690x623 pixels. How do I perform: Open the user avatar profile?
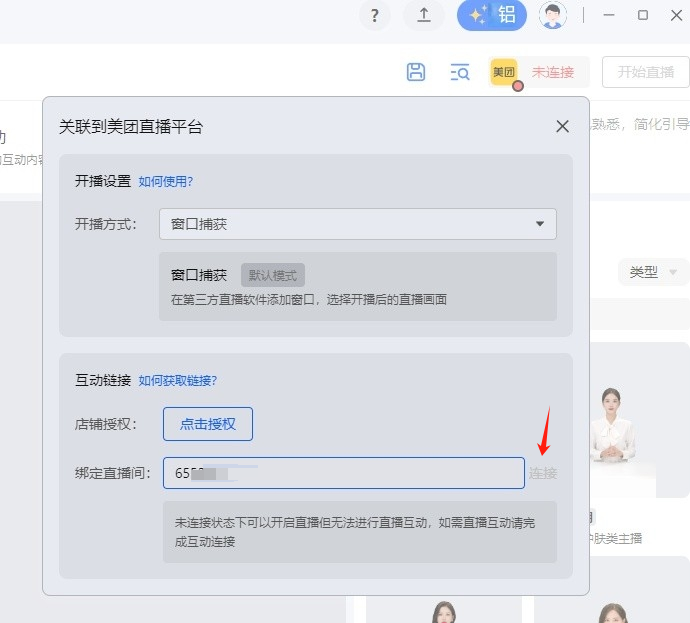553,15
